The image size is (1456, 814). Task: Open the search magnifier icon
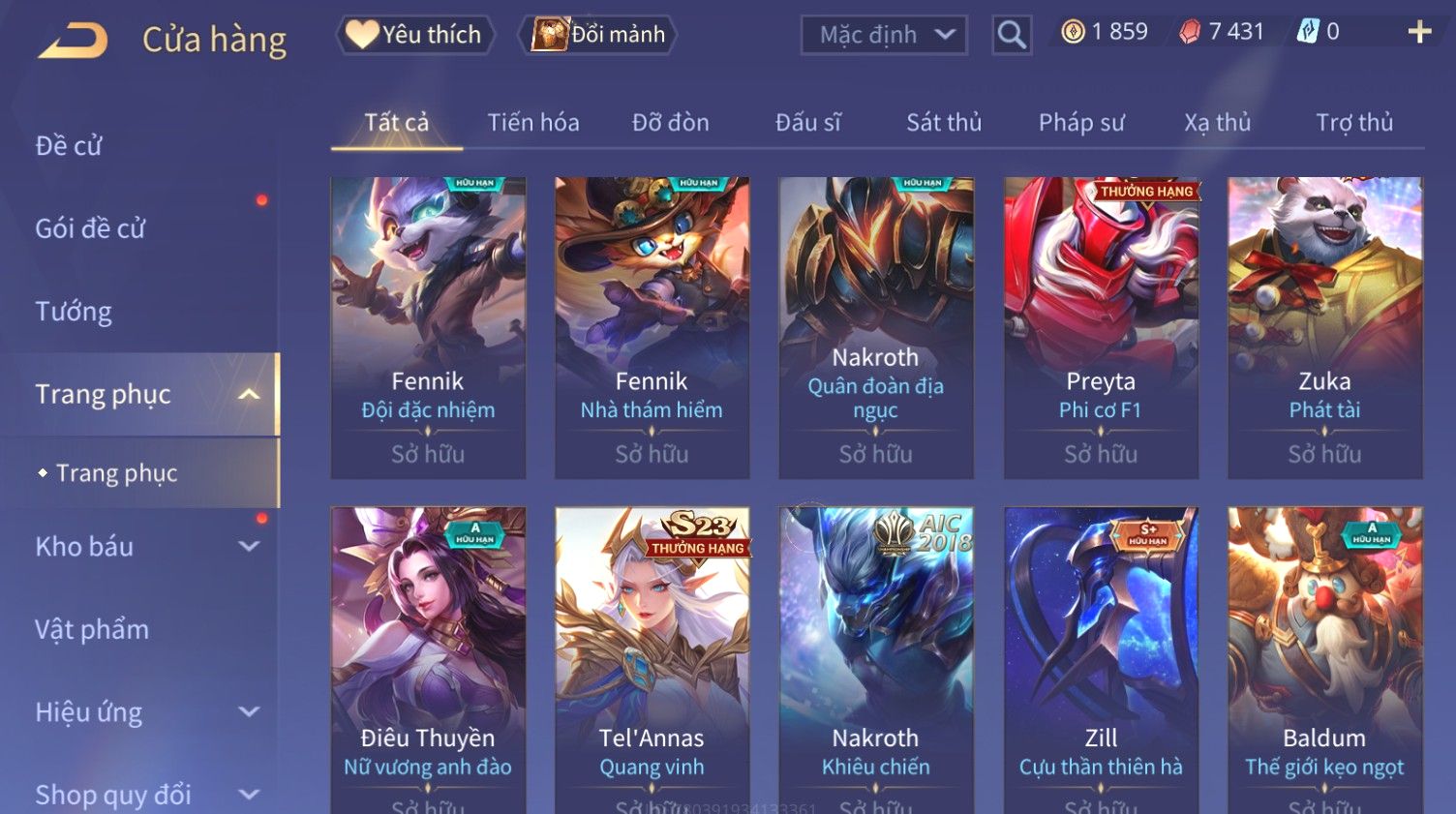tap(1012, 35)
